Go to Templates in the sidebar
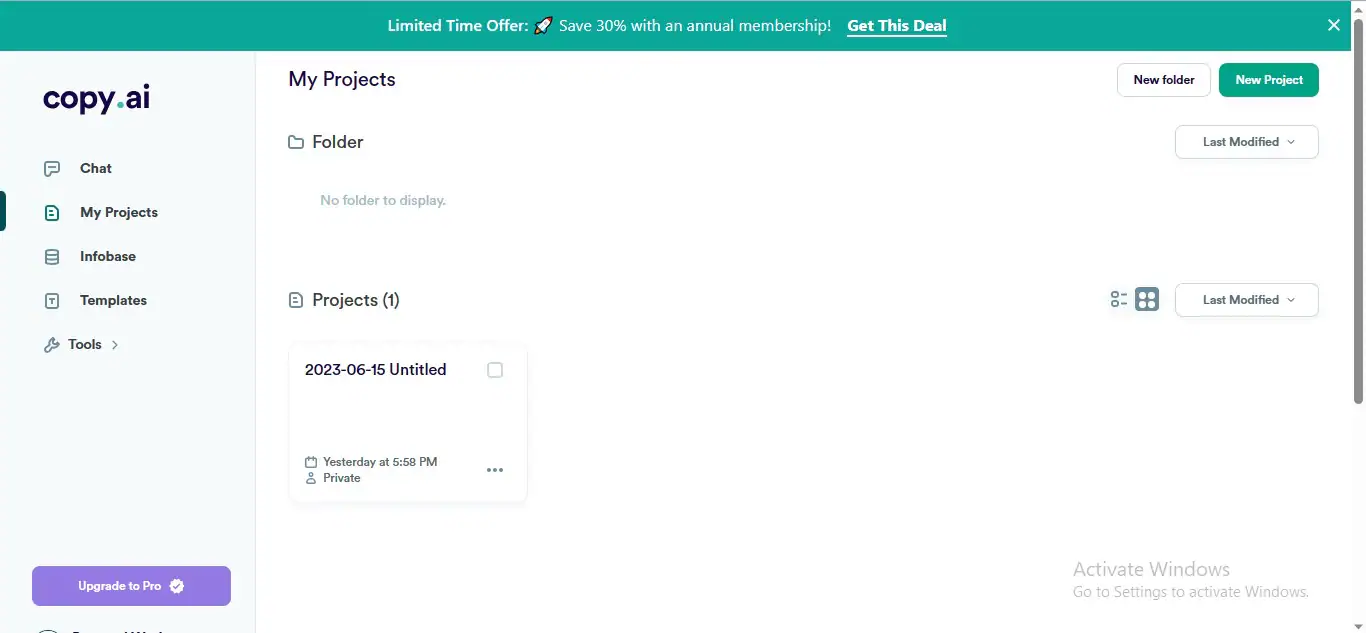 point(113,301)
